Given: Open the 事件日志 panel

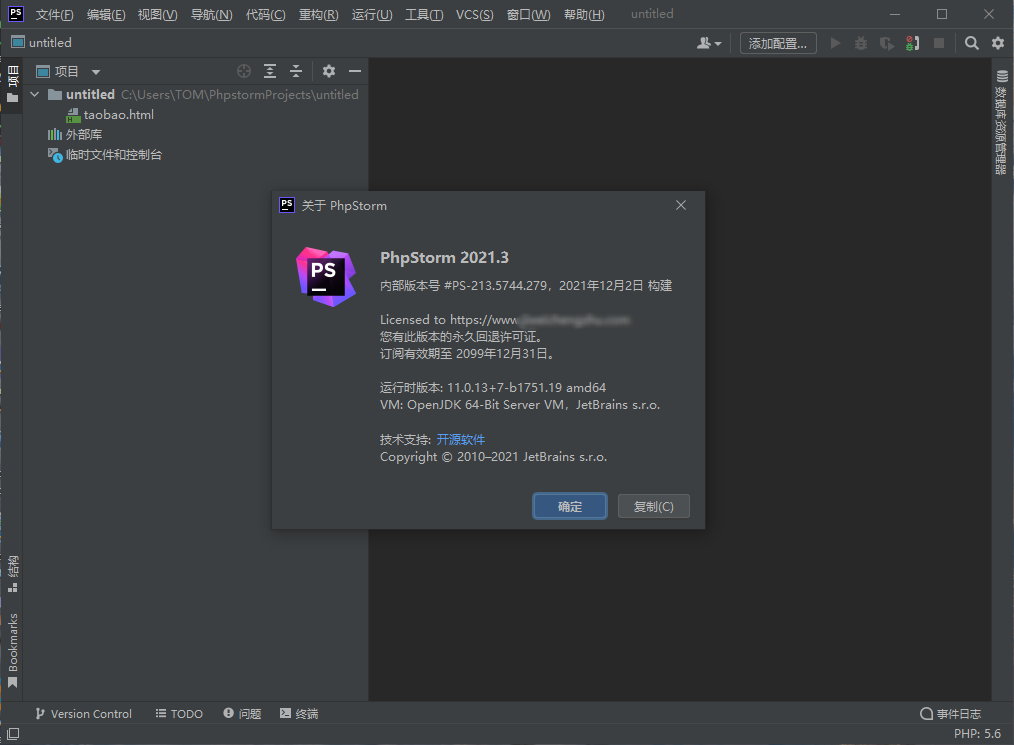Looking at the screenshot, I should pos(951,713).
